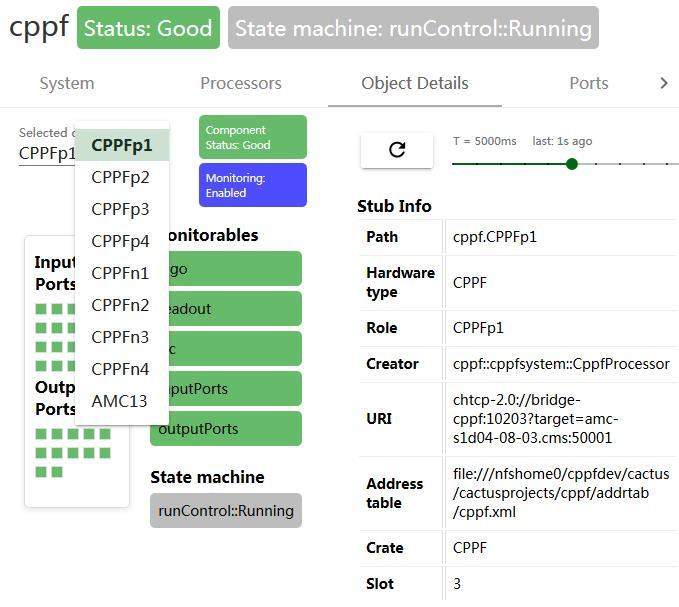Choose the CPPFn3 option
This screenshot has width=679, height=607.
tap(122, 337)
